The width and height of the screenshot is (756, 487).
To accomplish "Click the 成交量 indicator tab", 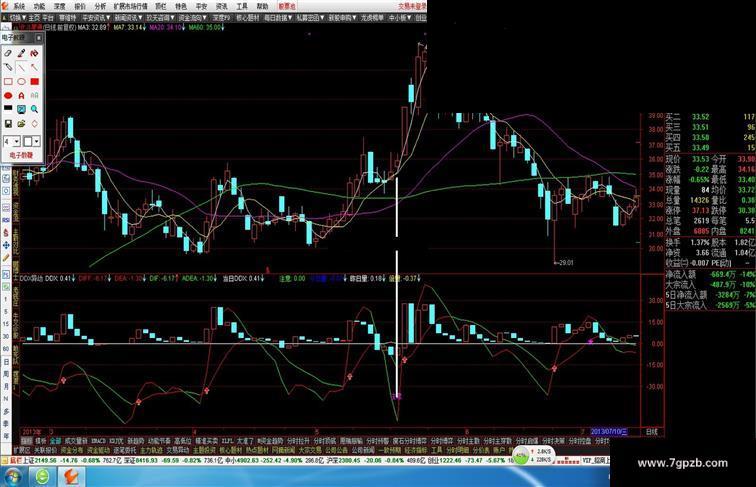I will tap(76, 441).
